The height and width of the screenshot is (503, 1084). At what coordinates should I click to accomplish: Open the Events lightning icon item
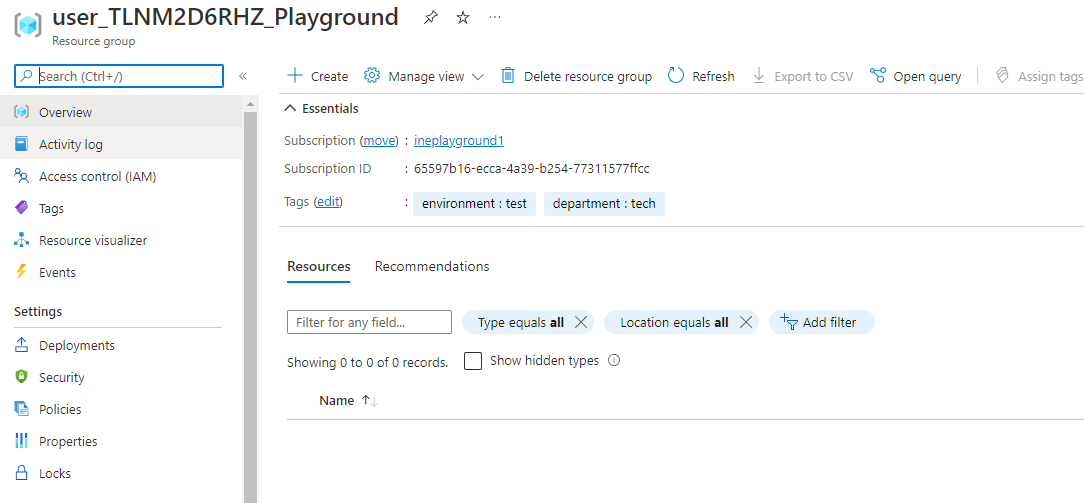(x=21, y=272)
